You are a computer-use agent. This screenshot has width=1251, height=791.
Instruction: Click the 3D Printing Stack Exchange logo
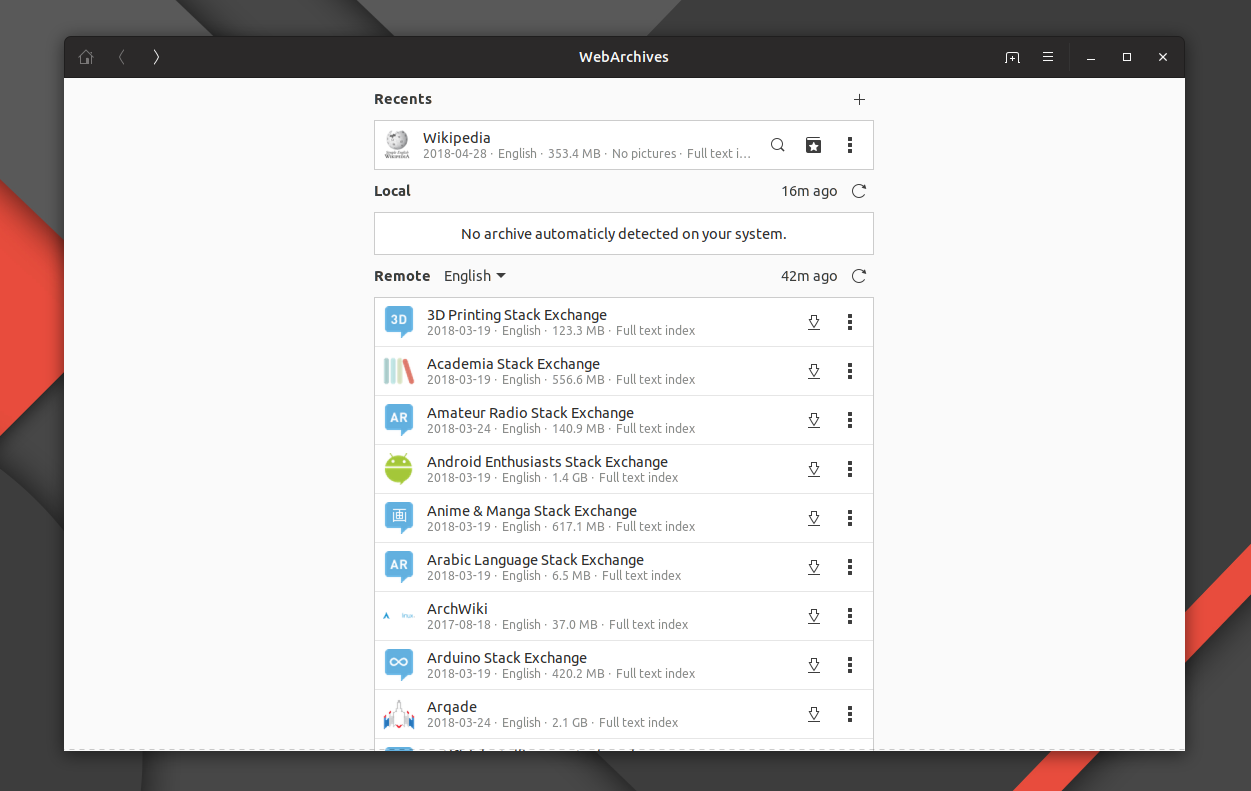click(399, 322)
